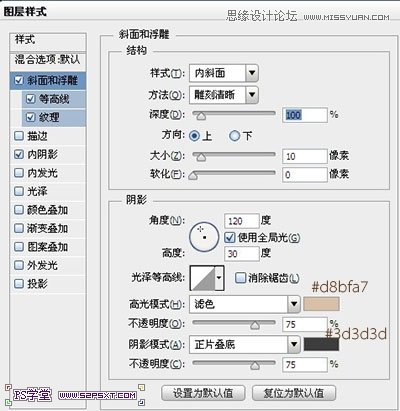Click the 软化 value field 0
Image resolution: width=400 pixels, height=411 pixels.
305,174
